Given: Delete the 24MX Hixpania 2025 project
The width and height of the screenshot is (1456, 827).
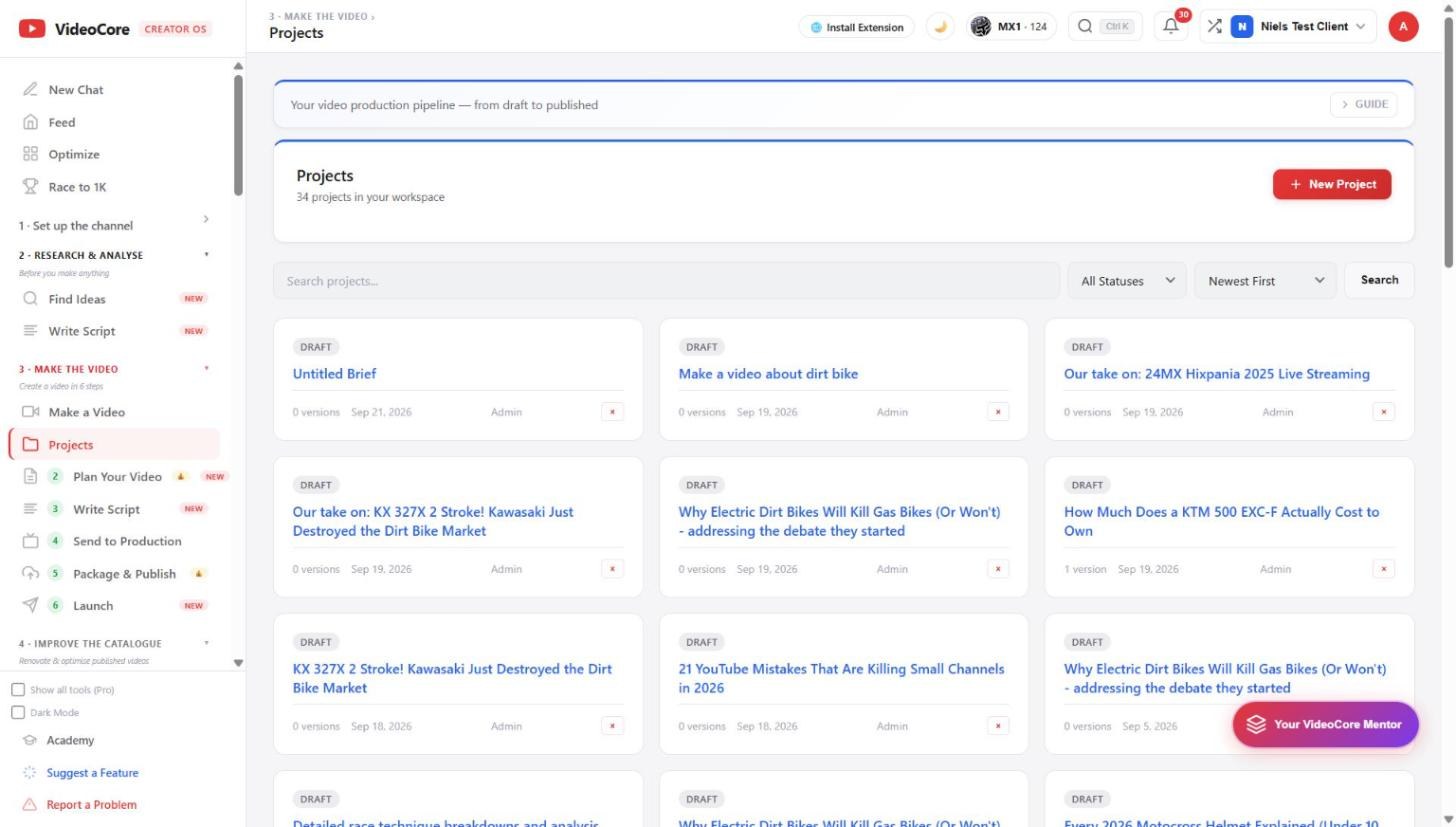Looking at the screenshot, I should pyautogui.click(x=1384, y=412).
